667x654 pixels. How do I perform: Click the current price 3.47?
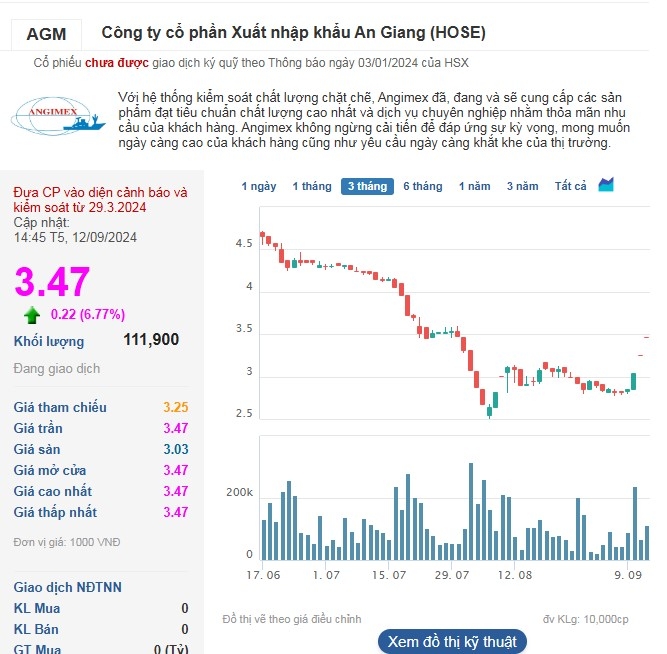point(52,282)
